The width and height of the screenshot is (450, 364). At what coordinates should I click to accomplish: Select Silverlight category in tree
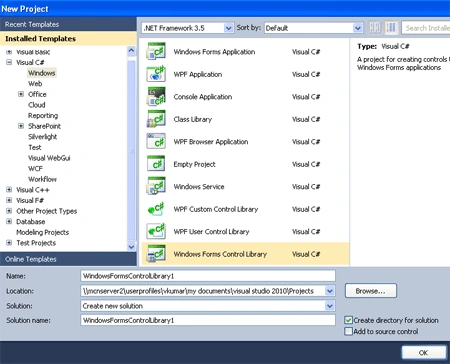[x=43, y=137]
